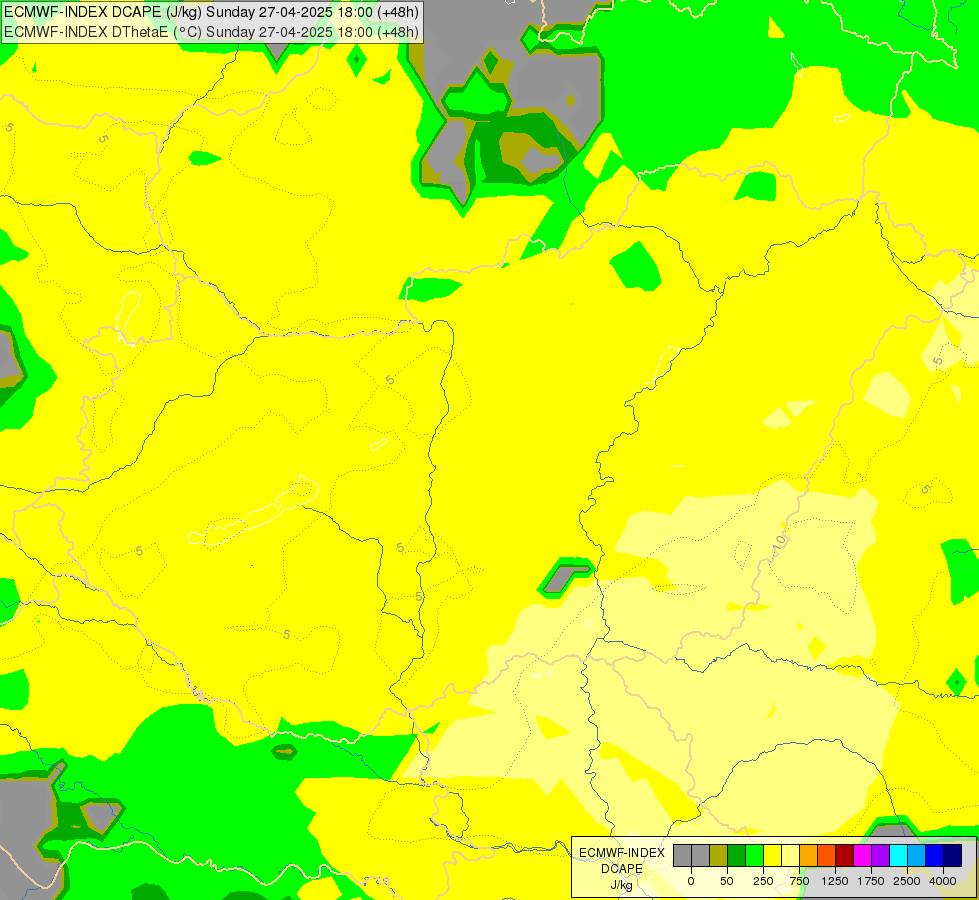Viewport: 979px width, 900px height.
Task: Click the legend value 250
Action: point(763,881)
